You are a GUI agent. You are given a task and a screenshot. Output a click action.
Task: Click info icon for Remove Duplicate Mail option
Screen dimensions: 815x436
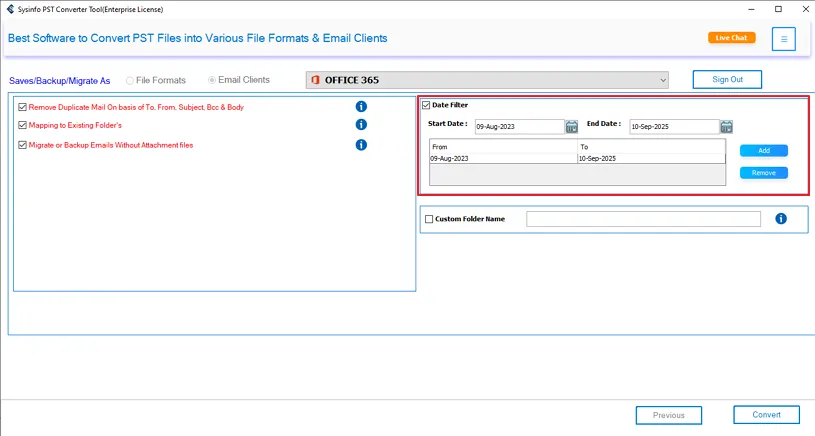coord(361,107)
